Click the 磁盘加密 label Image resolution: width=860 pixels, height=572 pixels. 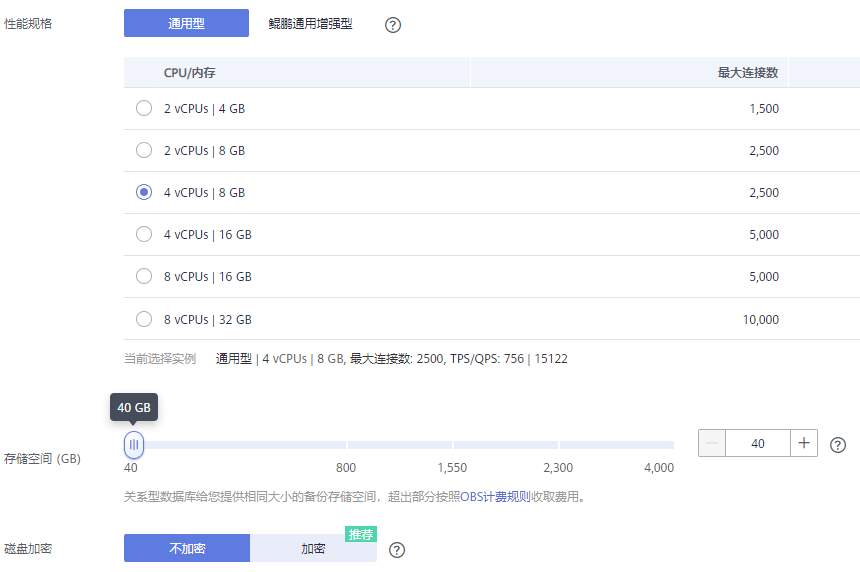pos(28,548)
